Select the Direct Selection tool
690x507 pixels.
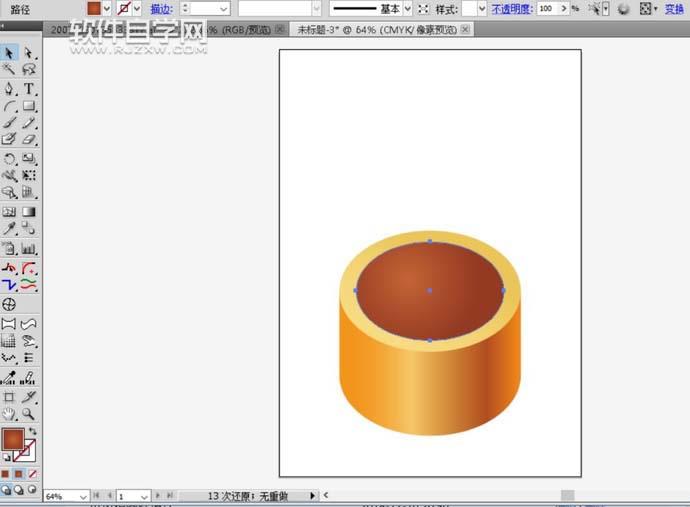[x=29, y=52]
